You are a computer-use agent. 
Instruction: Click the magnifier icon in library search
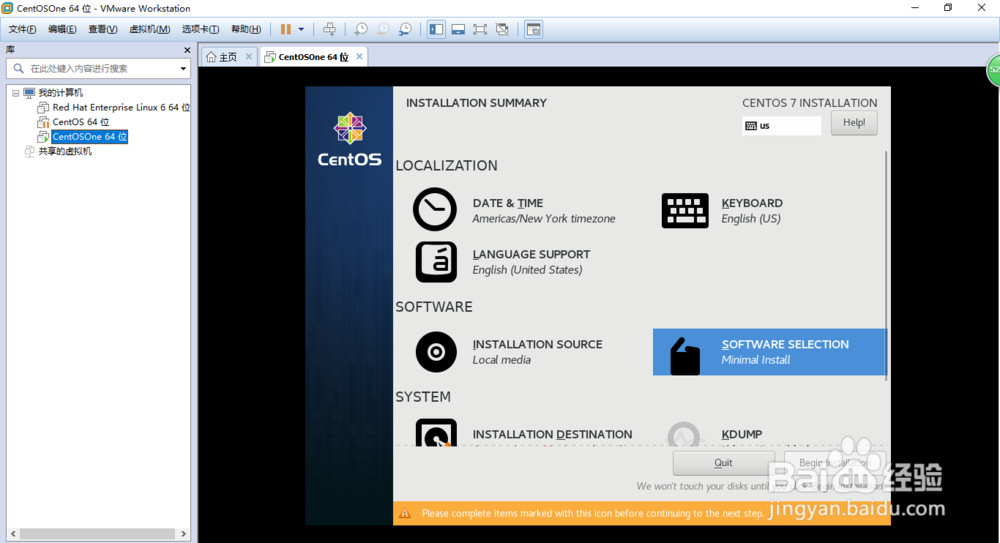pos(18,68)
